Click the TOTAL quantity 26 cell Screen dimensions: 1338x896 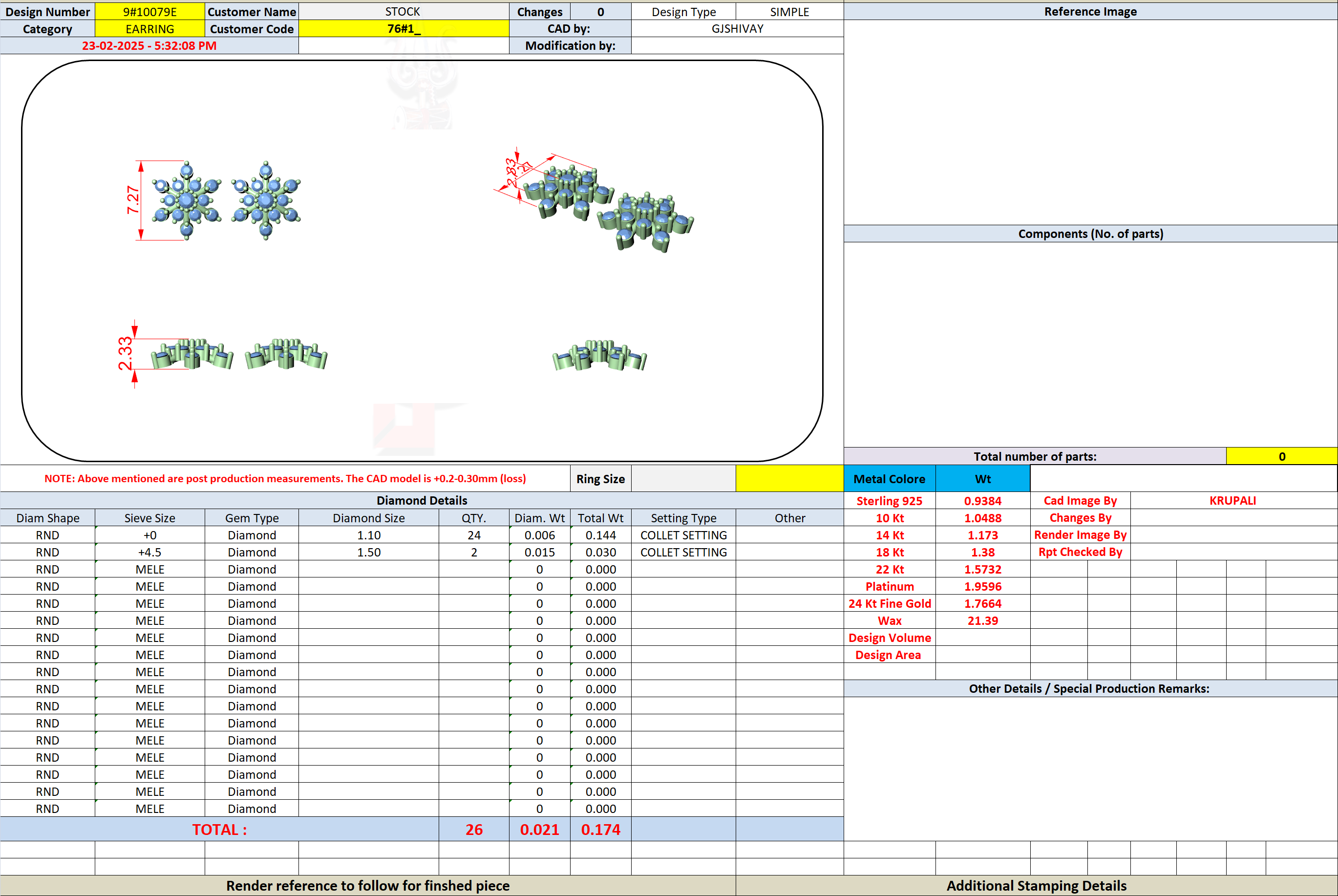474,829
